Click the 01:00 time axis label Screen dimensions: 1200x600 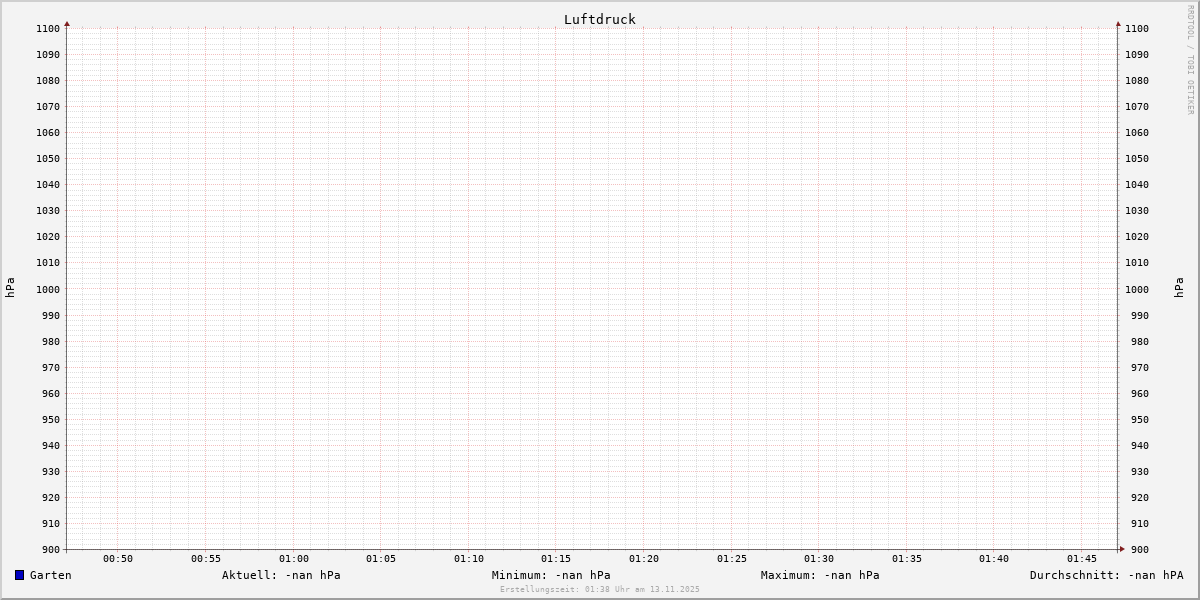294,559
